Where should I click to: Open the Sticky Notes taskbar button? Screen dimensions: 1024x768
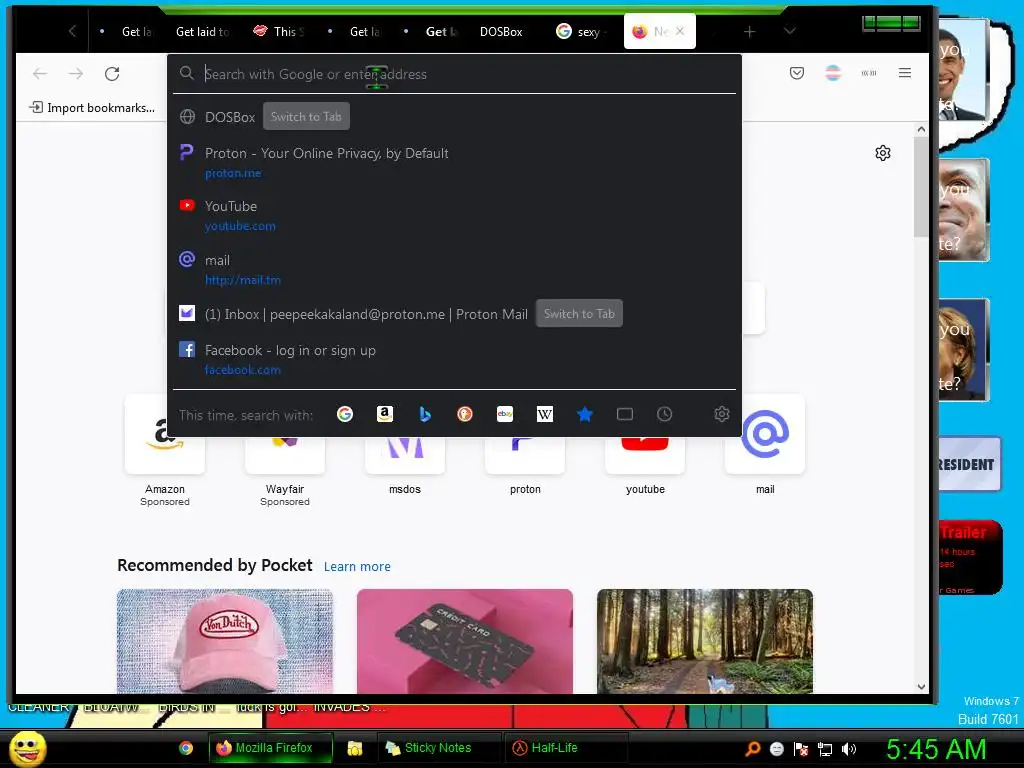[x=439, y=748]
